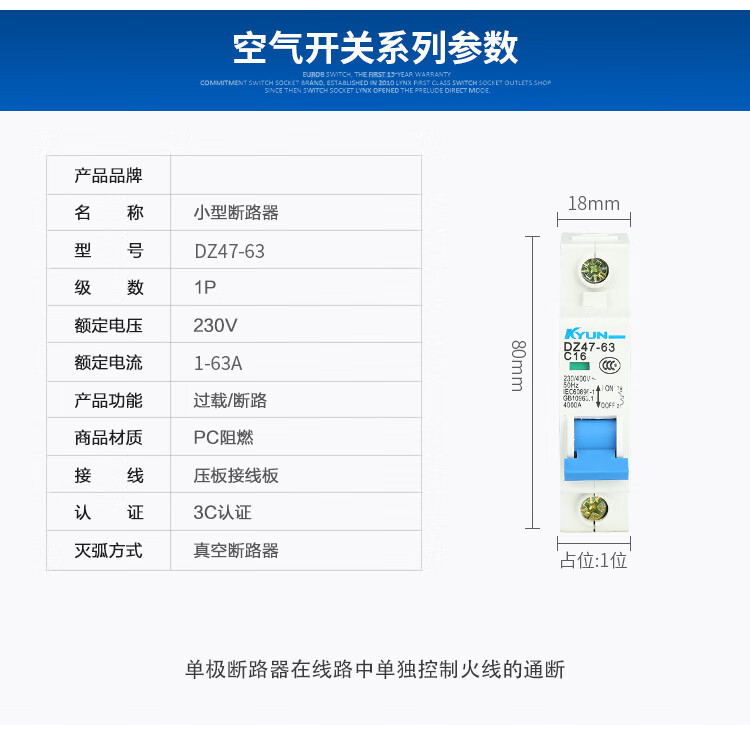Click the 真空断路器 arc extinguishing value
The height and width of the screenshot is (731, 750).
pyautogui.click(x=236, y=550)
